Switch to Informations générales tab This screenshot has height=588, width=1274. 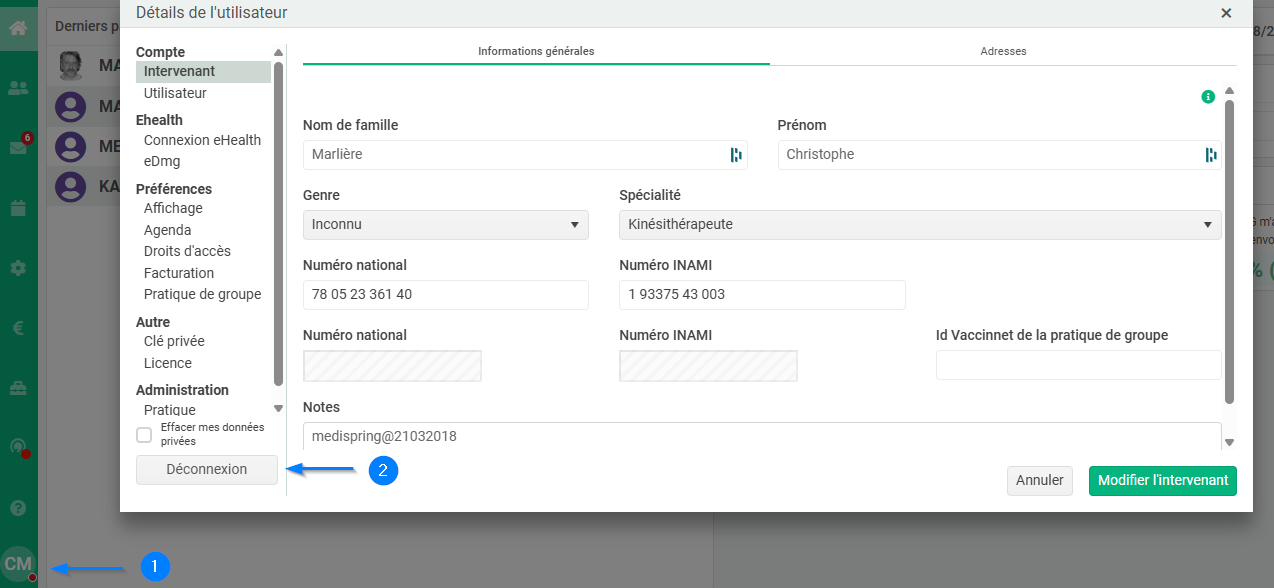[536, 51]
